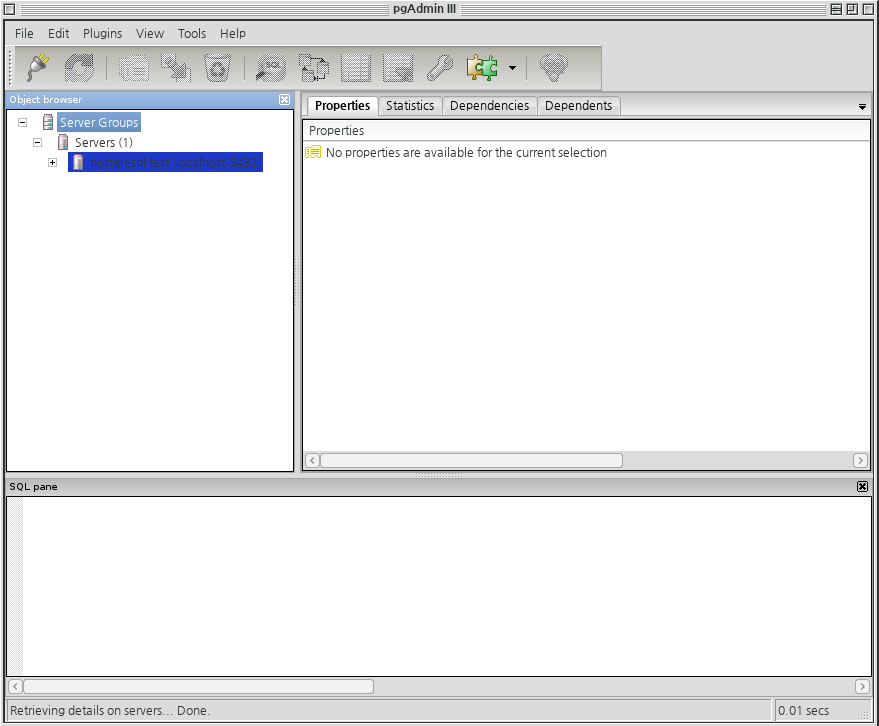
Task: Click the SQL pane horizontal scrollbar thumb
Action: pyautogui.click(x=198, y=686)
